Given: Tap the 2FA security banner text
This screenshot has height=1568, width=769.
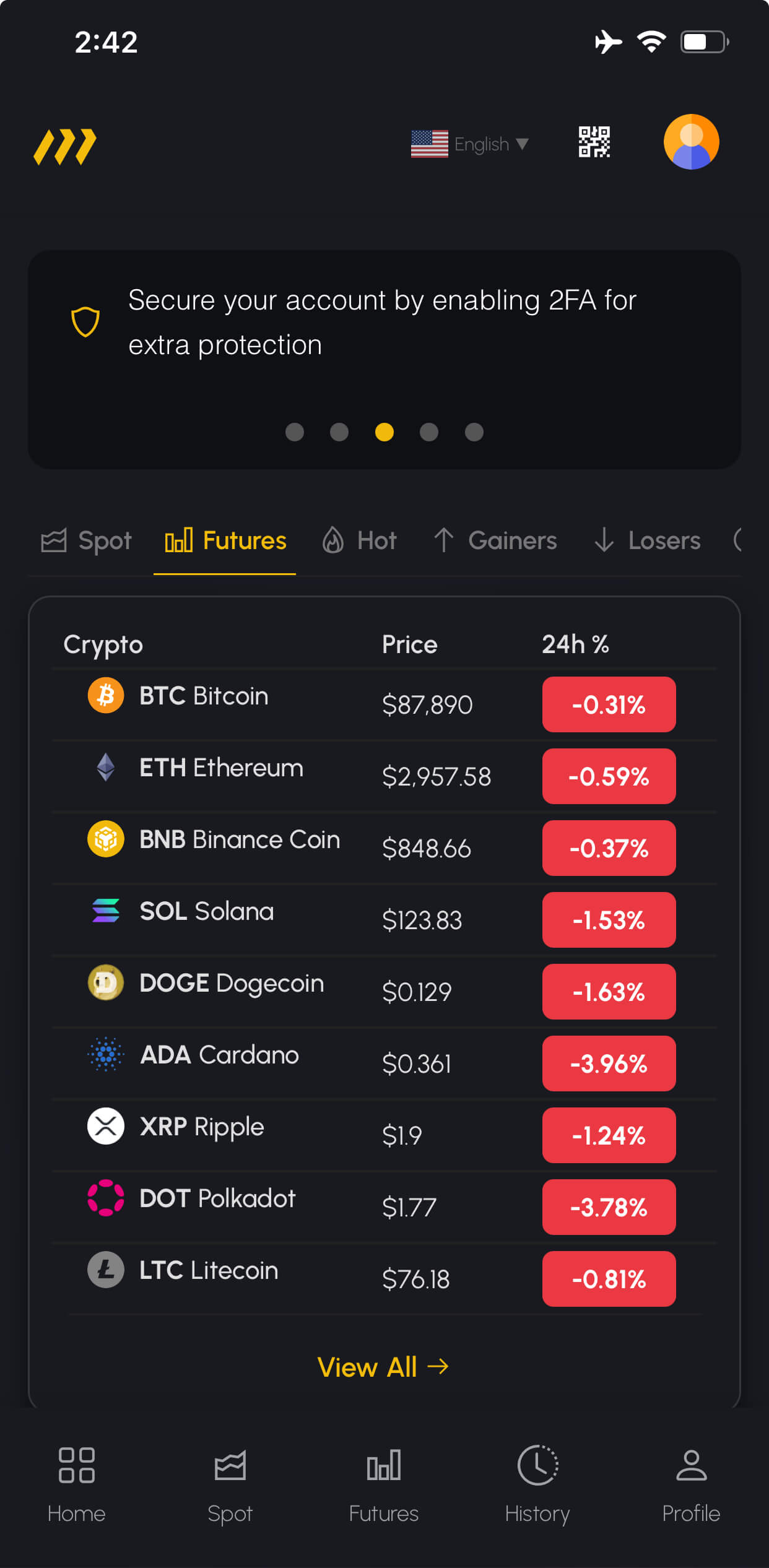Looking at the screenshot, I should point(382,322).
